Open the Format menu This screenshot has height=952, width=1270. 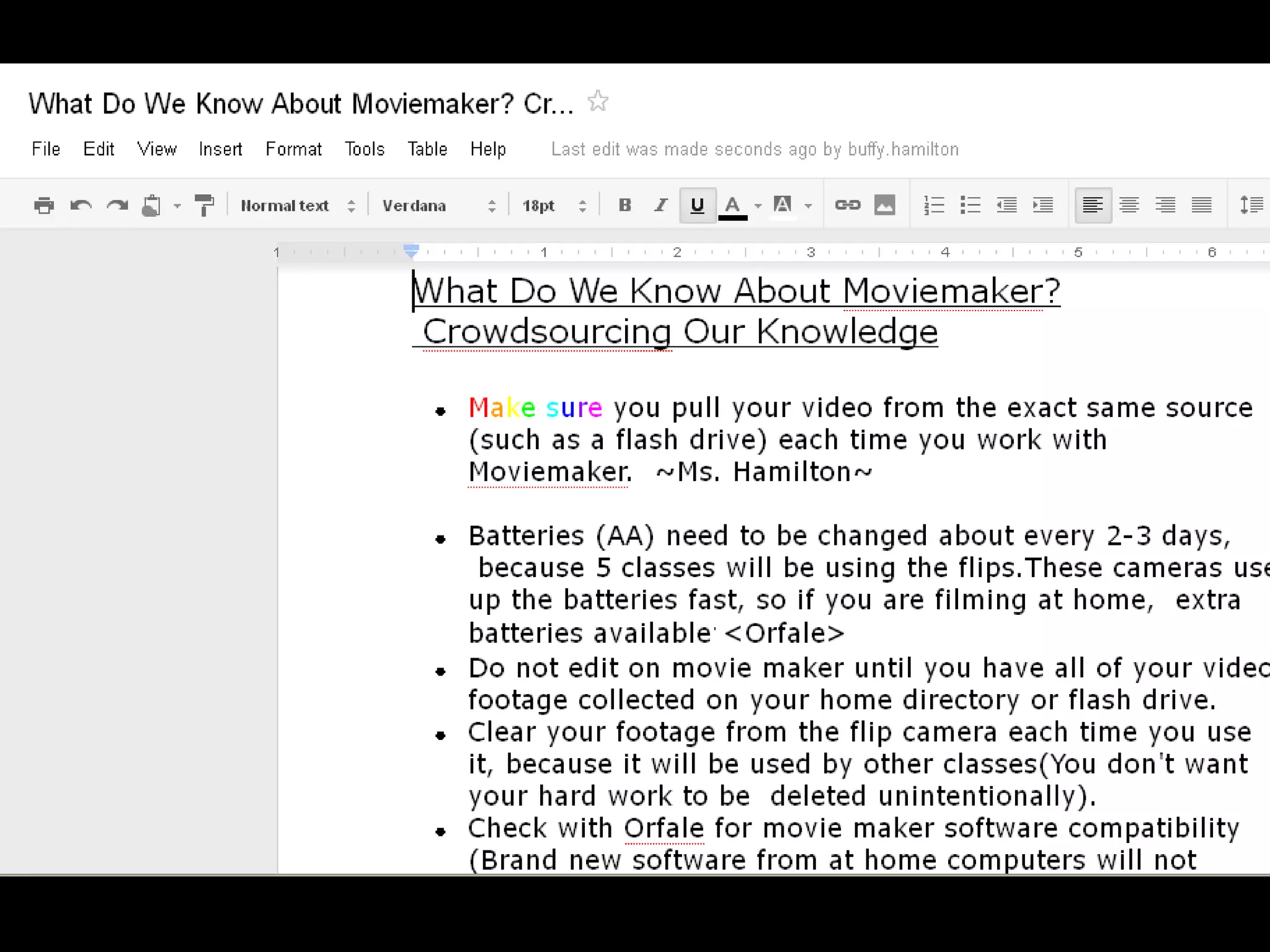[293, 149]
